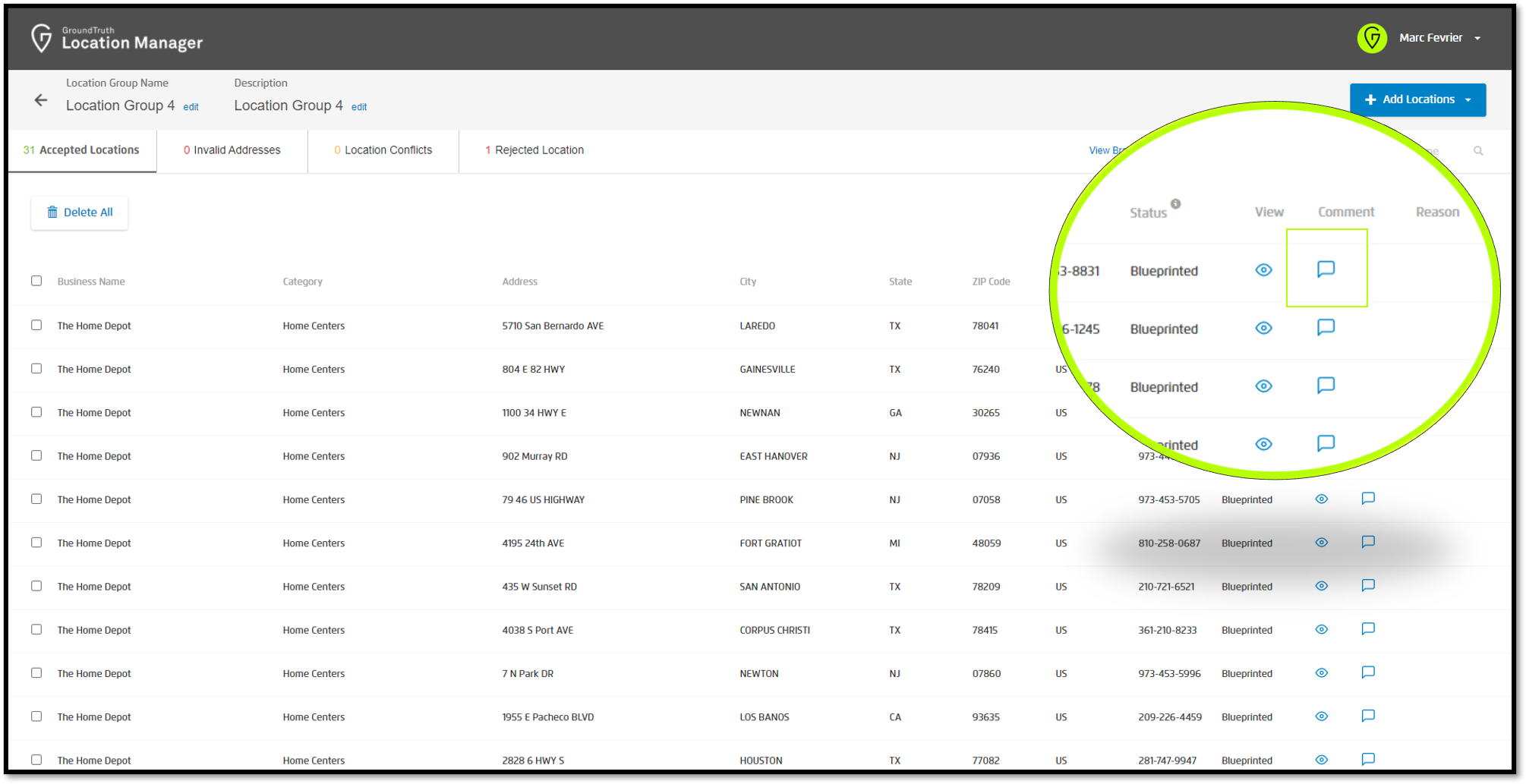Open comment for 4038 S Port AVE row
Image resolution: width=1526 pixels, height=784 pixels.
click(1368, 629)
